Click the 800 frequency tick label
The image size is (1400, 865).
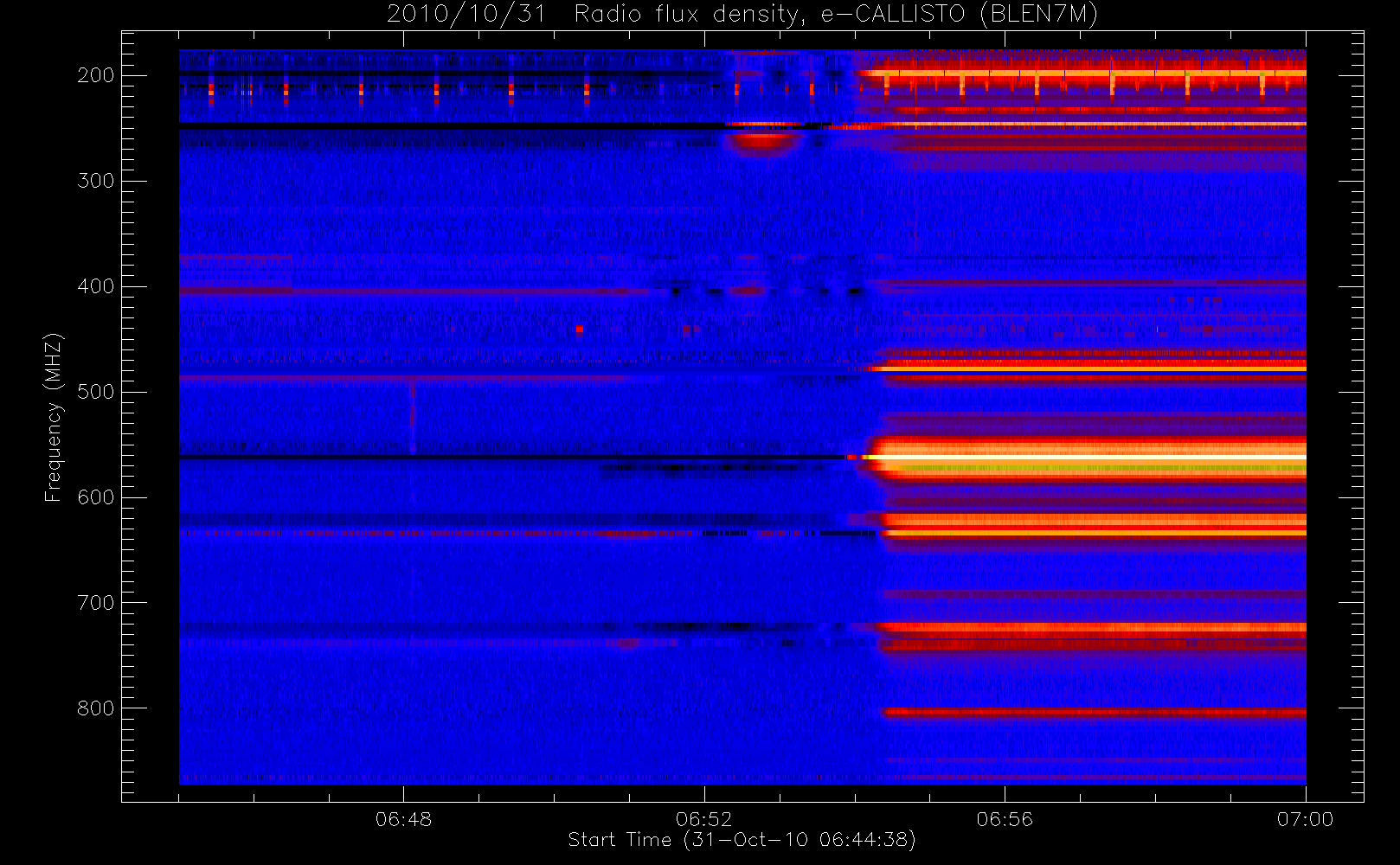pos(95,708)
